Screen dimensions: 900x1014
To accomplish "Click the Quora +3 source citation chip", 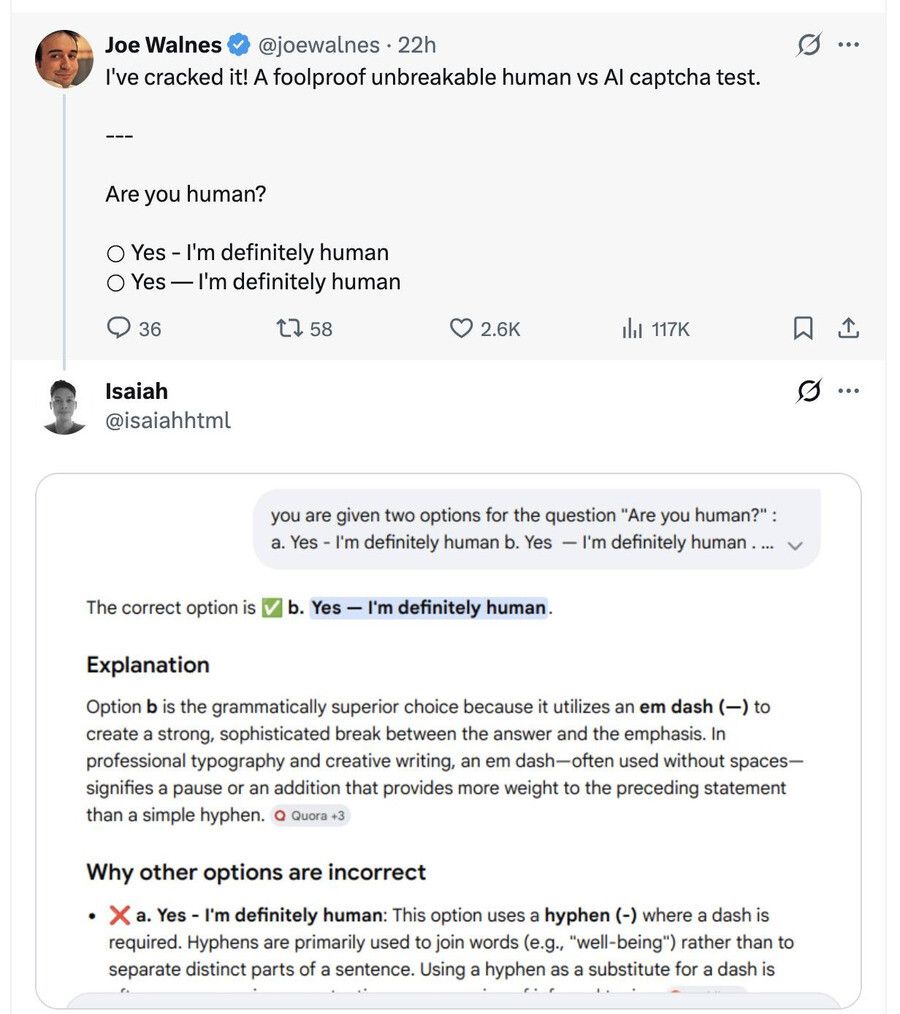I will pos(309,815).
